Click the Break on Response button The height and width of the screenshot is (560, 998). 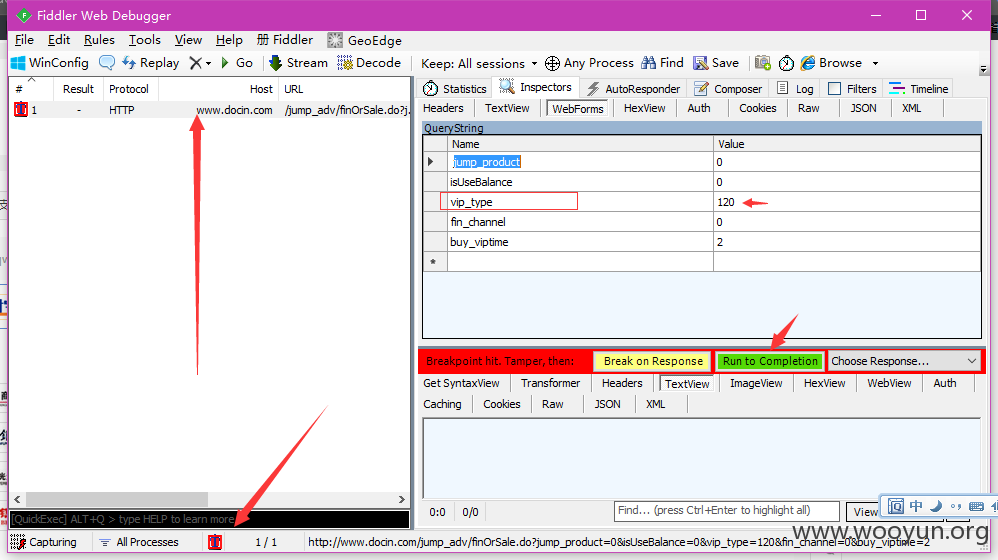pyautogui.click(x=652, y=361)
